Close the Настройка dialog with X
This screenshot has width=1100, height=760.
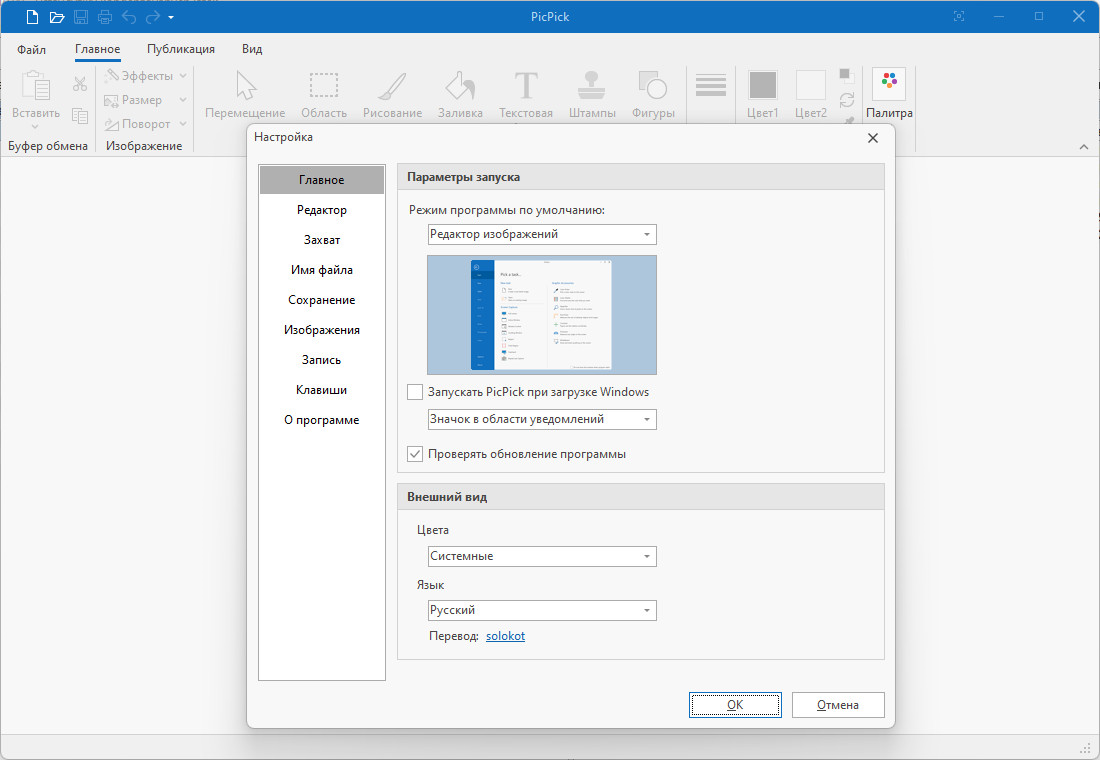click(x=873, y=138)
